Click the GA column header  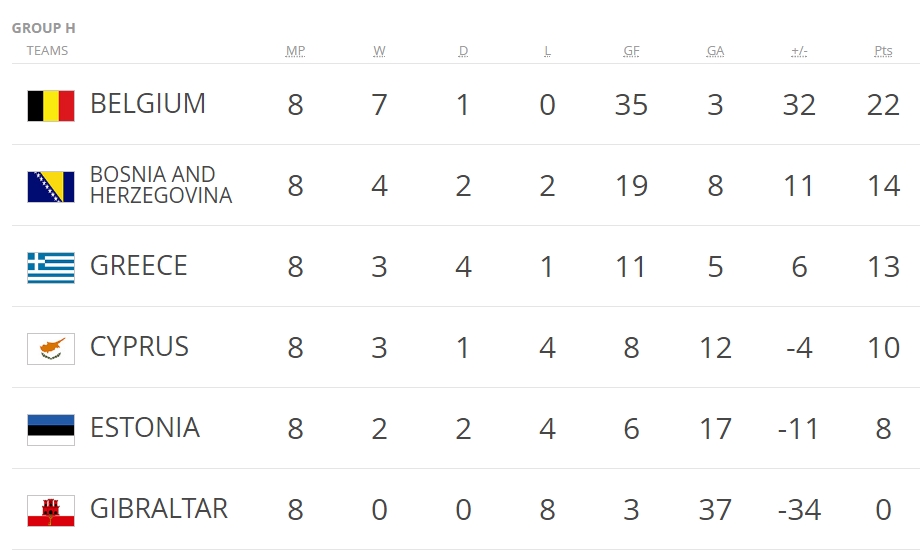715,51
